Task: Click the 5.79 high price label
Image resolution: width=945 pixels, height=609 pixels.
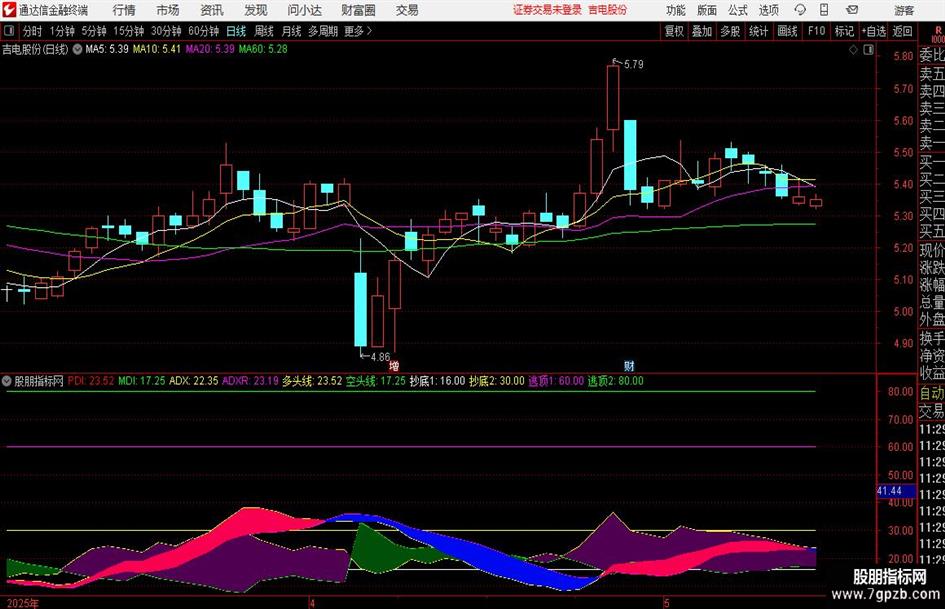Action: point(633,64)
